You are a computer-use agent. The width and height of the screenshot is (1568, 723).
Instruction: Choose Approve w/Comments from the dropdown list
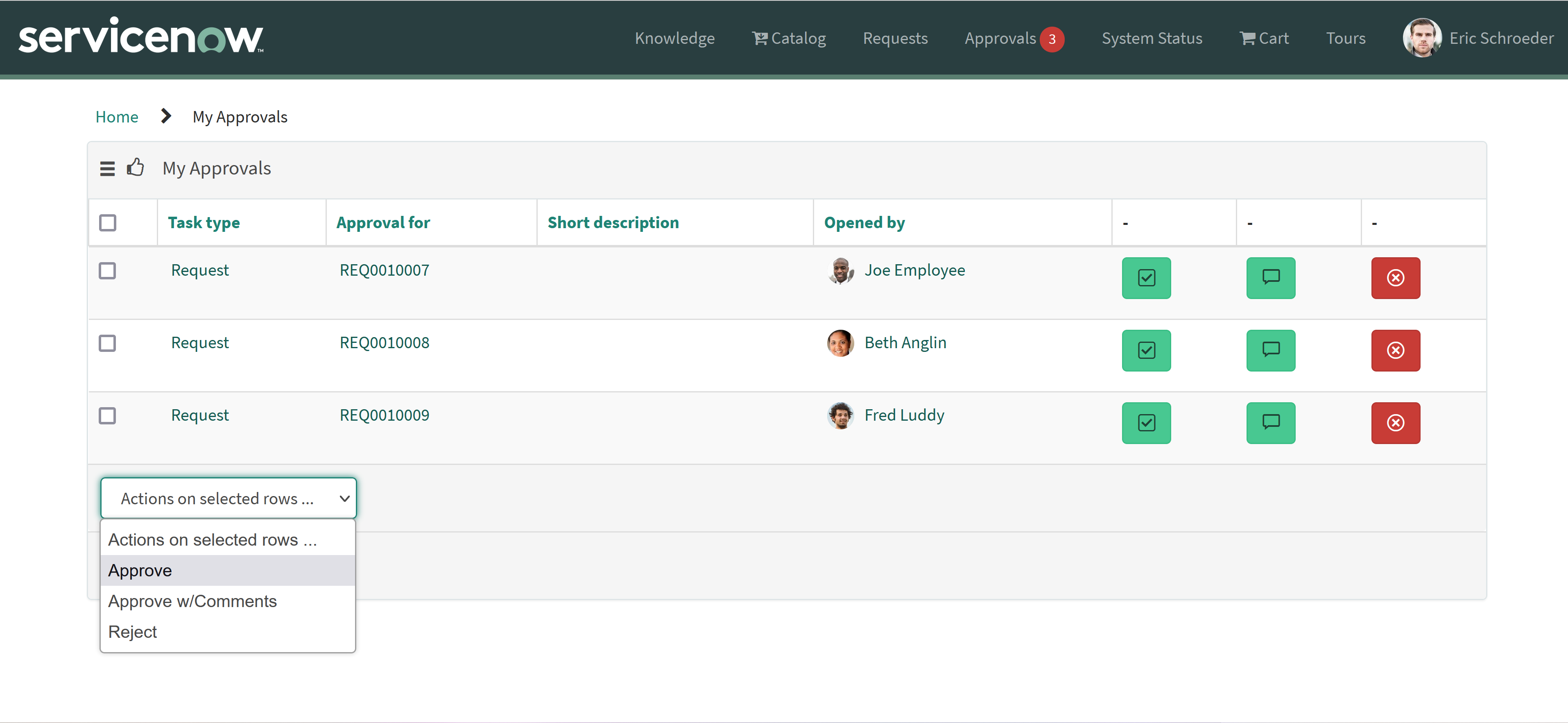coord(192,601)
